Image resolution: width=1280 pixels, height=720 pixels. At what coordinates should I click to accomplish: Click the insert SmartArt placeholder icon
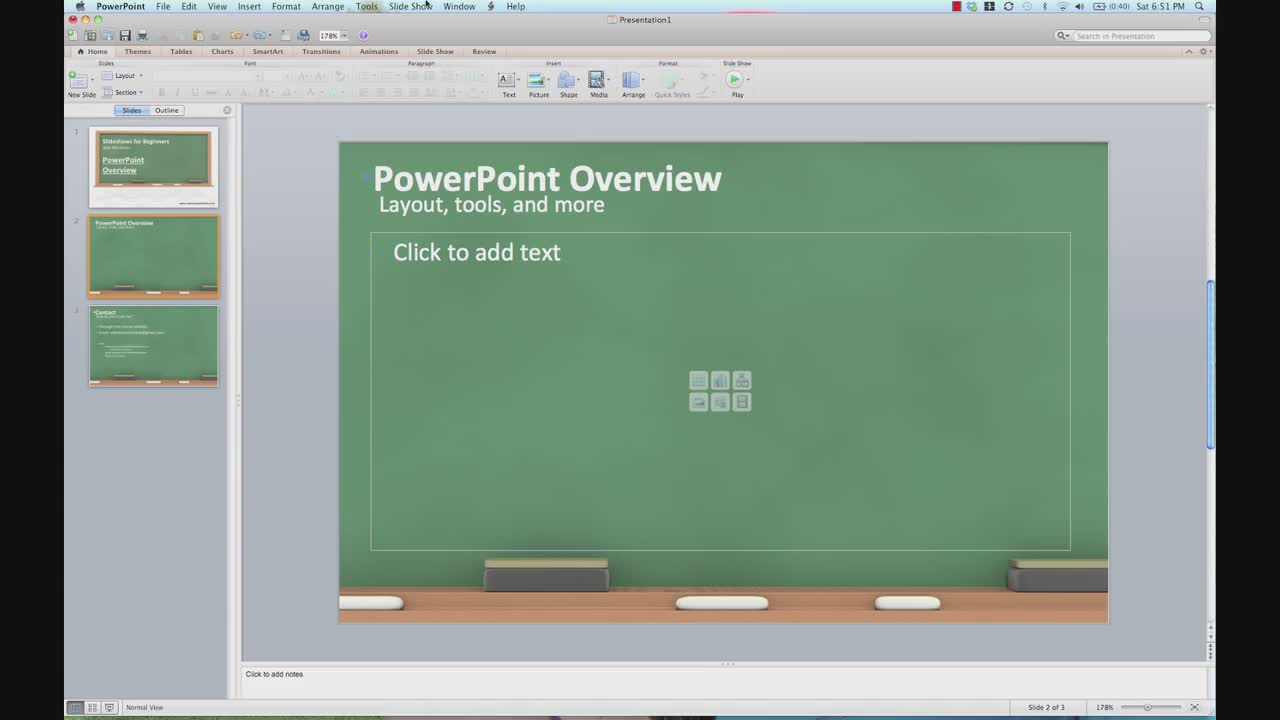click(x=742, y=380)
